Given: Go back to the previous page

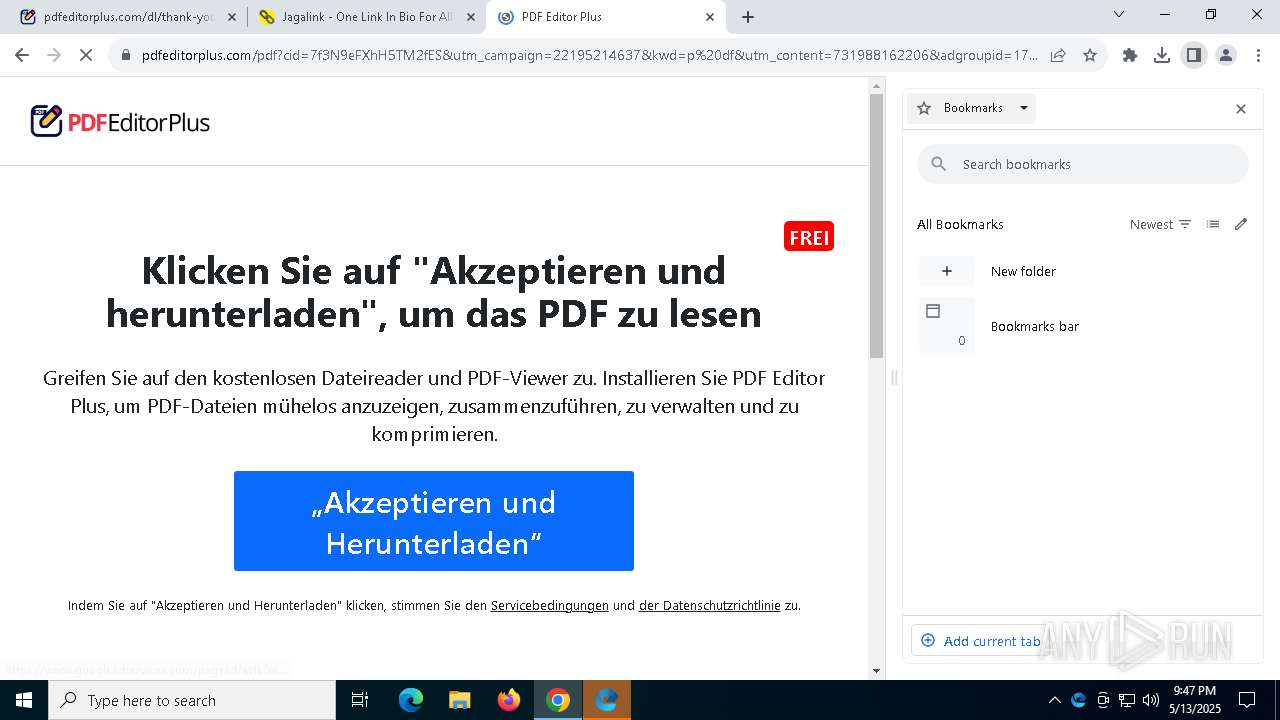Looking at the screenshot, I should point(22,55).
